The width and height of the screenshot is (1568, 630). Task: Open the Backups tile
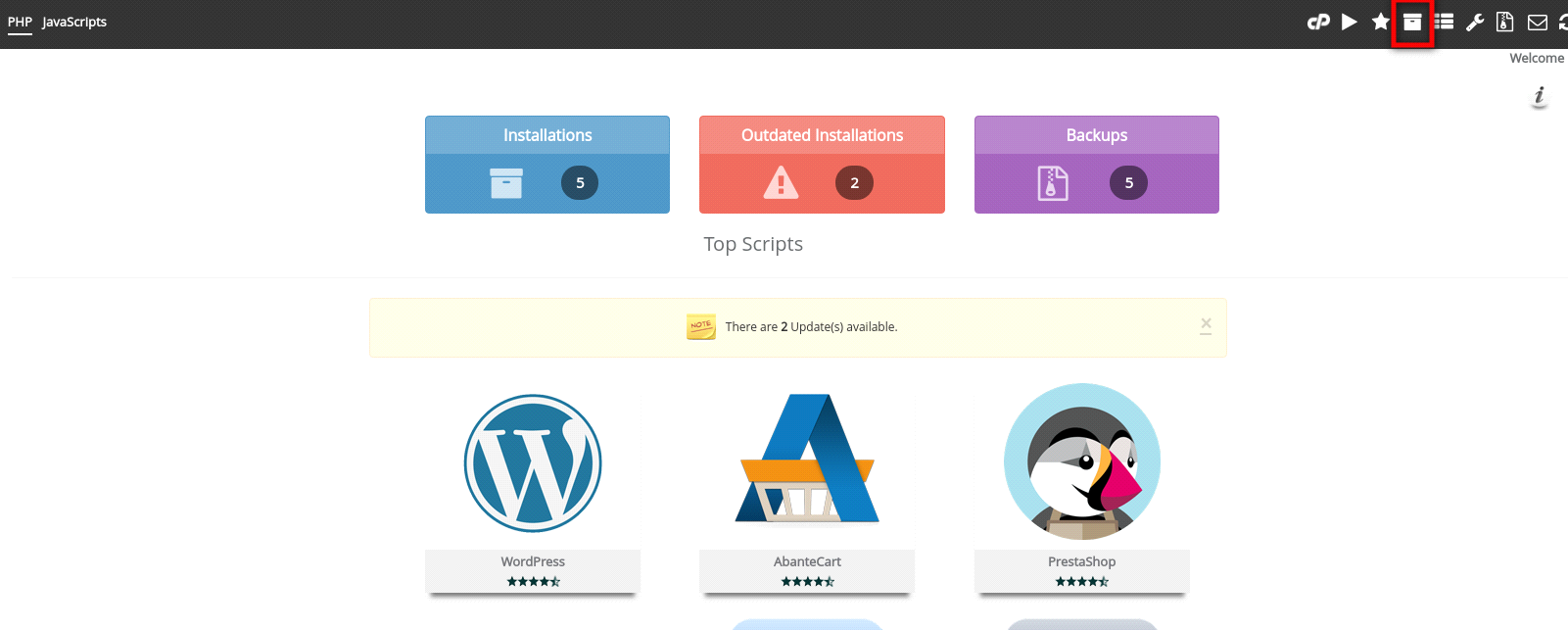click(1096, 165)
